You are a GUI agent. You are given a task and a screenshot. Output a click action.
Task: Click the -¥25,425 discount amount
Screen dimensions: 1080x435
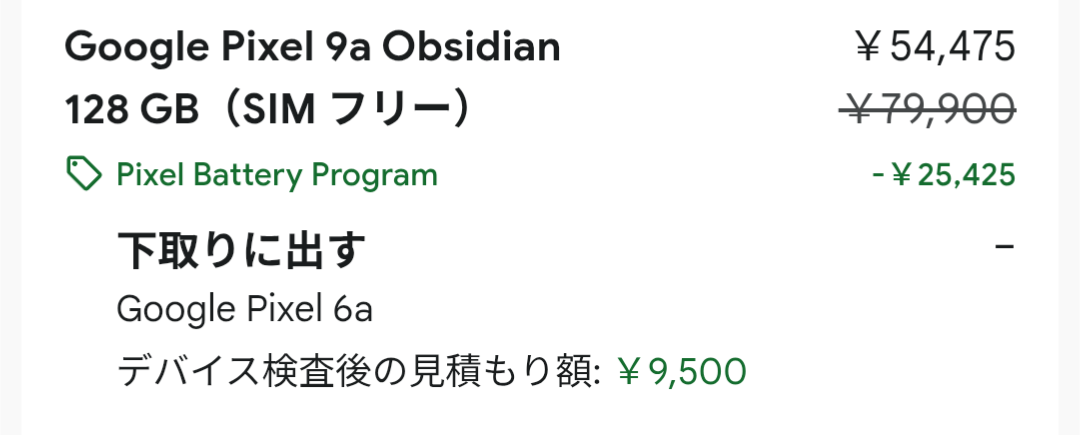(943, 176)
